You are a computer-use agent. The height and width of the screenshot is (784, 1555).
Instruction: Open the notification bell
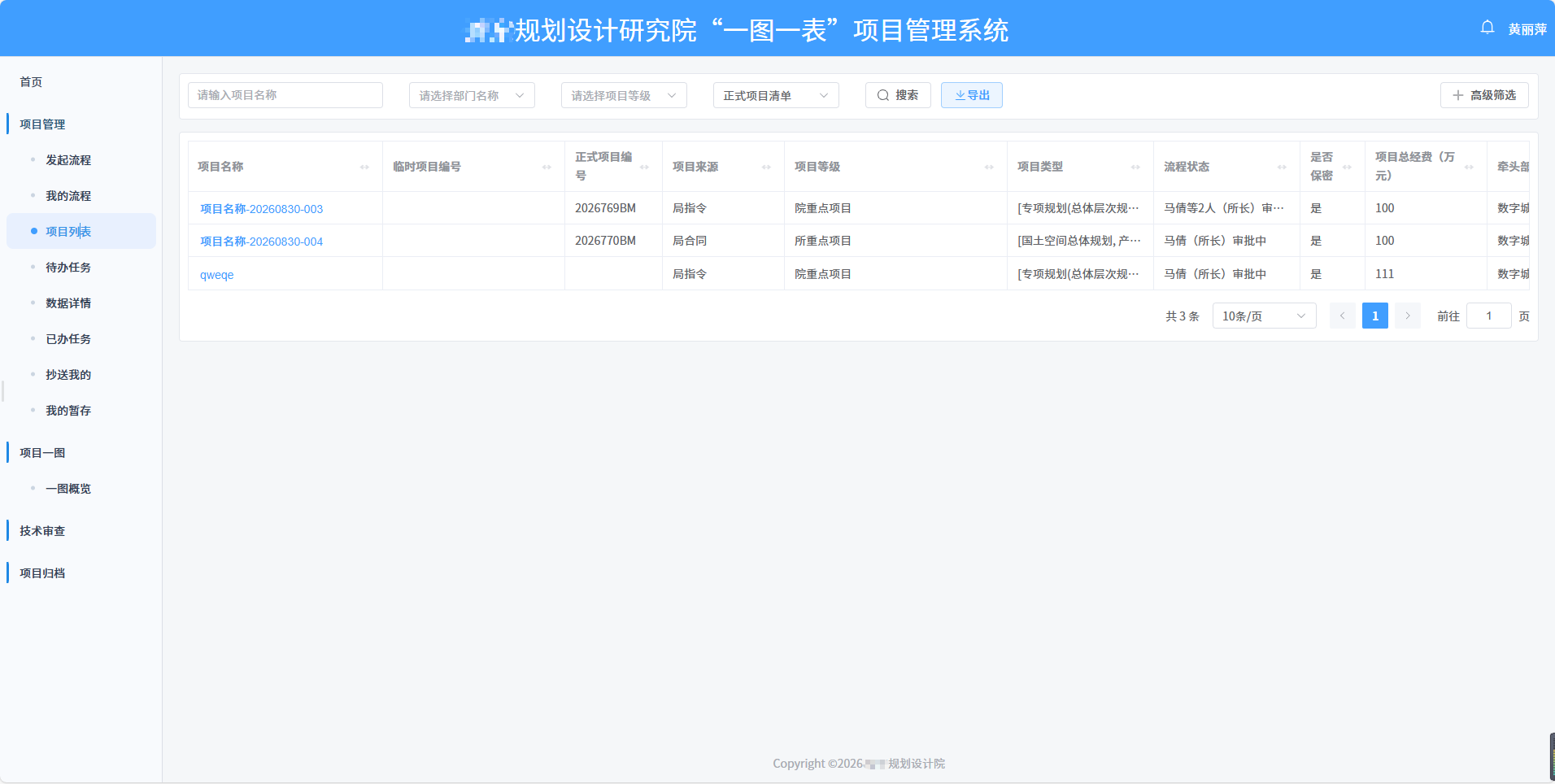point(1487,28)
